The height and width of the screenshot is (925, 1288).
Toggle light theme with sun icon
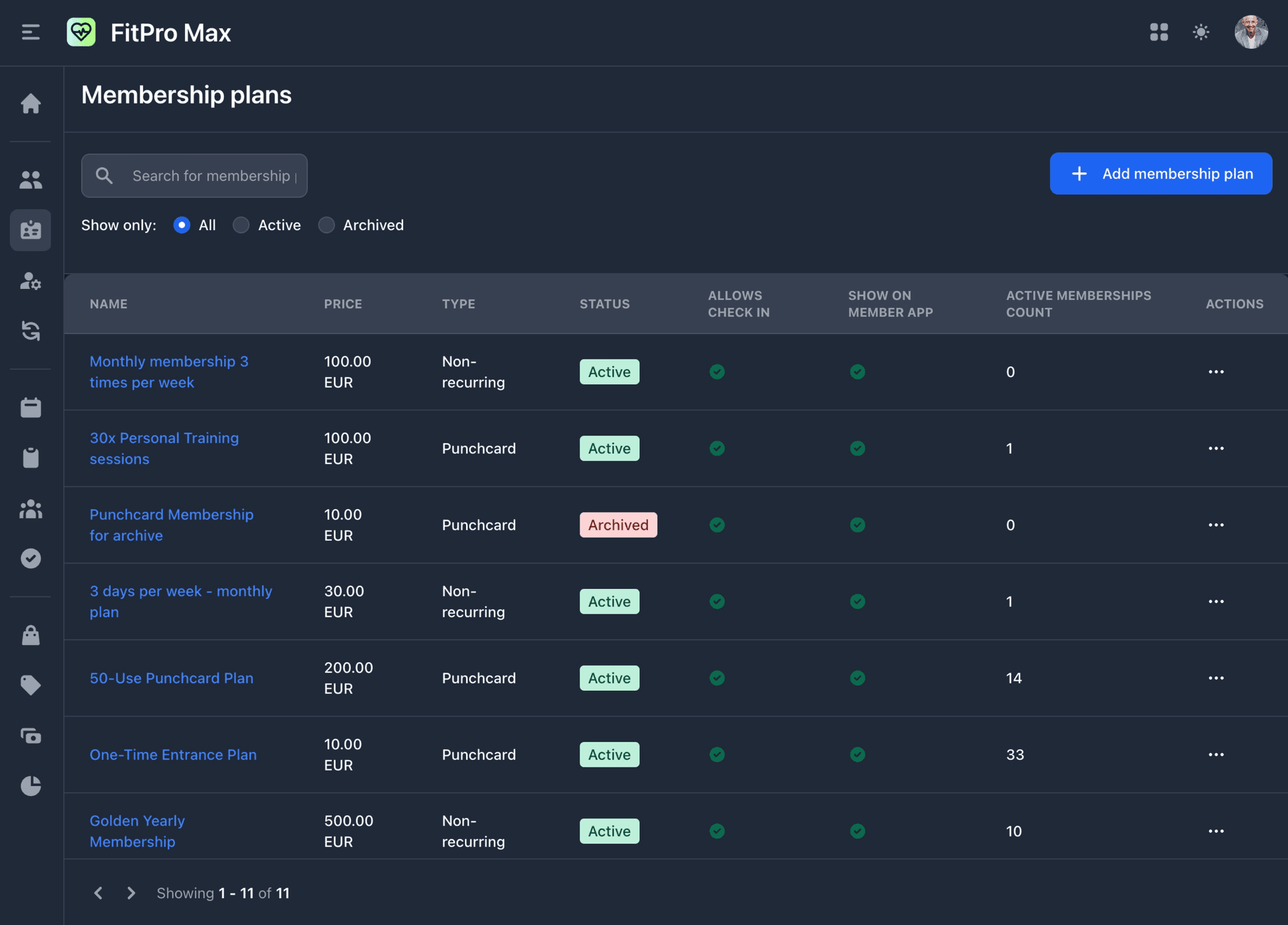1201,32
